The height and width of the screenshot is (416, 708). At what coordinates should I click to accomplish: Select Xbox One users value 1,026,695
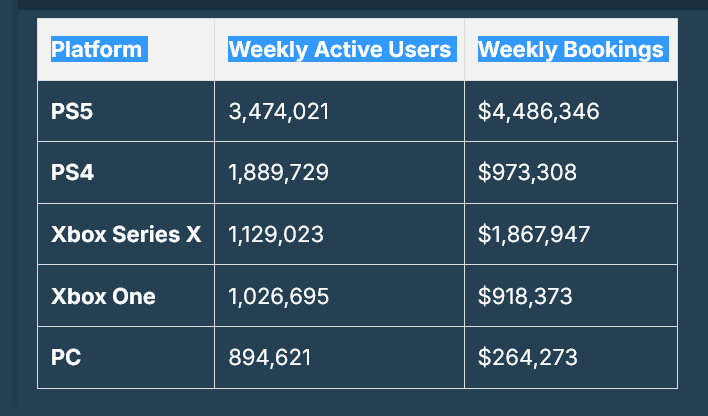279,297
